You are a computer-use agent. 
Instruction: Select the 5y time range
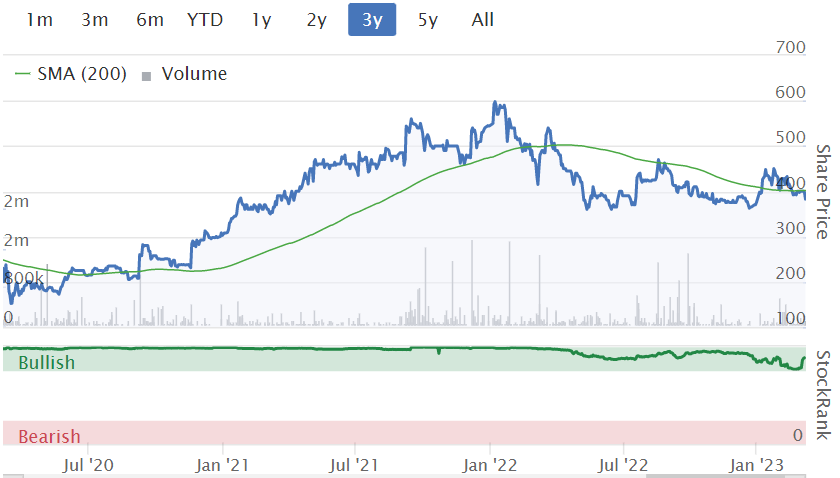(428, 20)
